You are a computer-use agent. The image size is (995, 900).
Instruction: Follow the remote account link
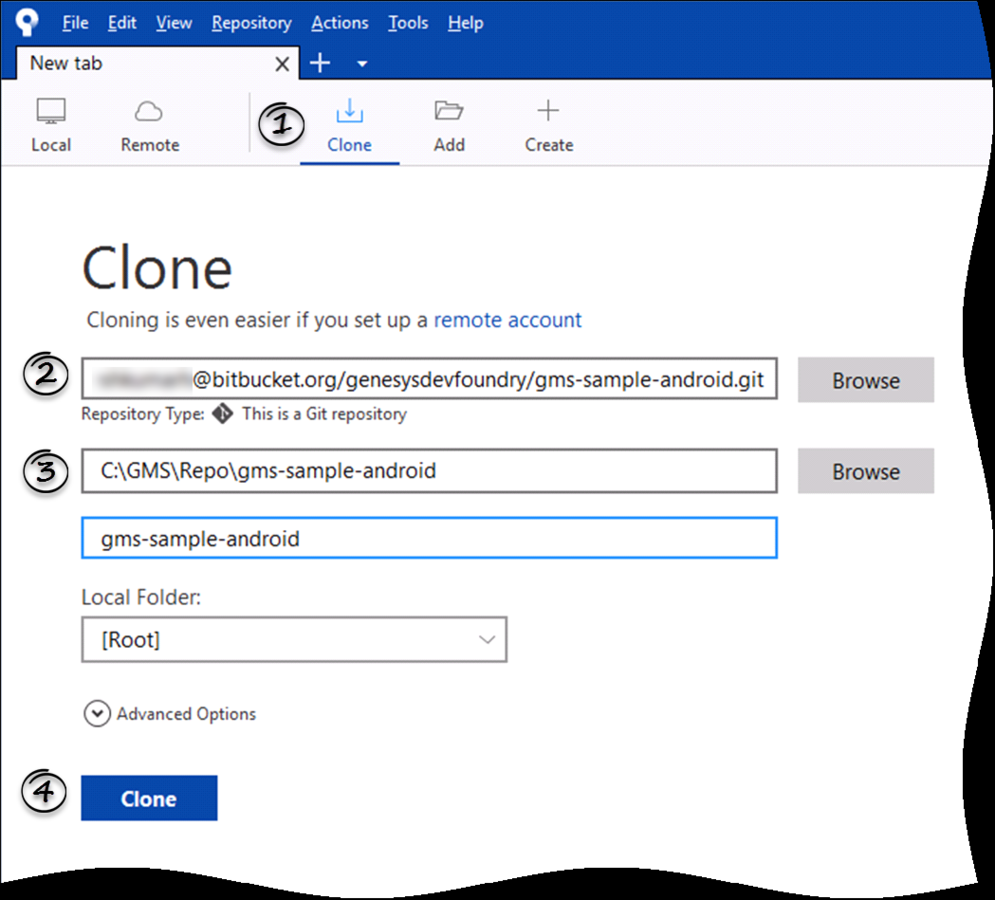click(507, 320)
